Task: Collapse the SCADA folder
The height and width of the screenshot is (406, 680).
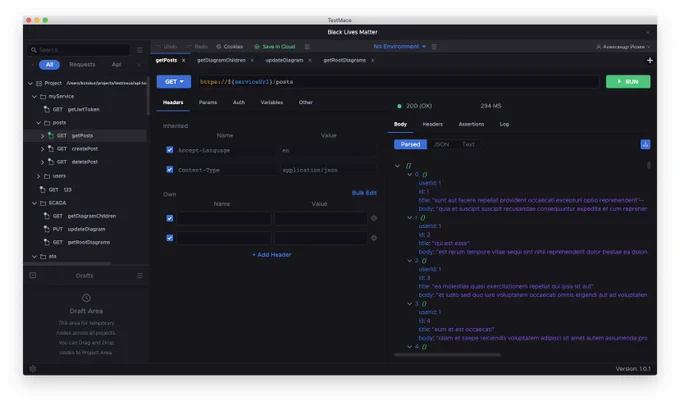Action: (34, 203)
